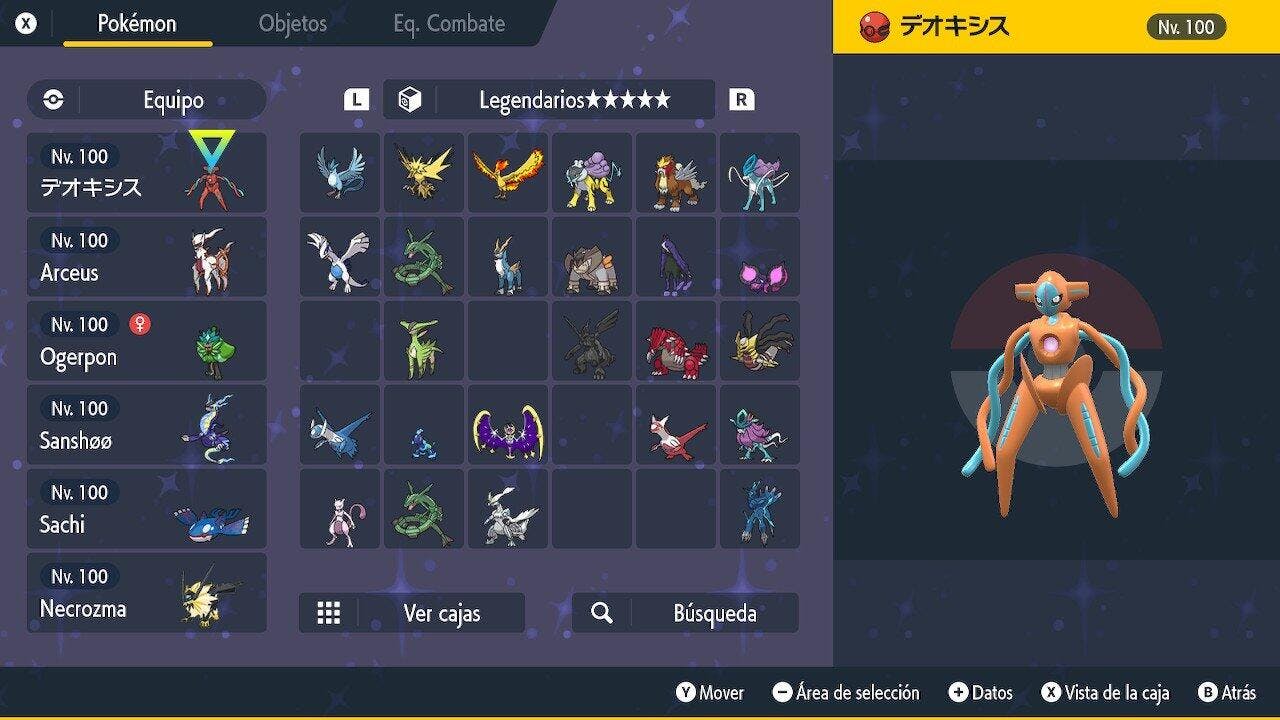Select the Zapdos sprite in the box

(x=424, y=172)
